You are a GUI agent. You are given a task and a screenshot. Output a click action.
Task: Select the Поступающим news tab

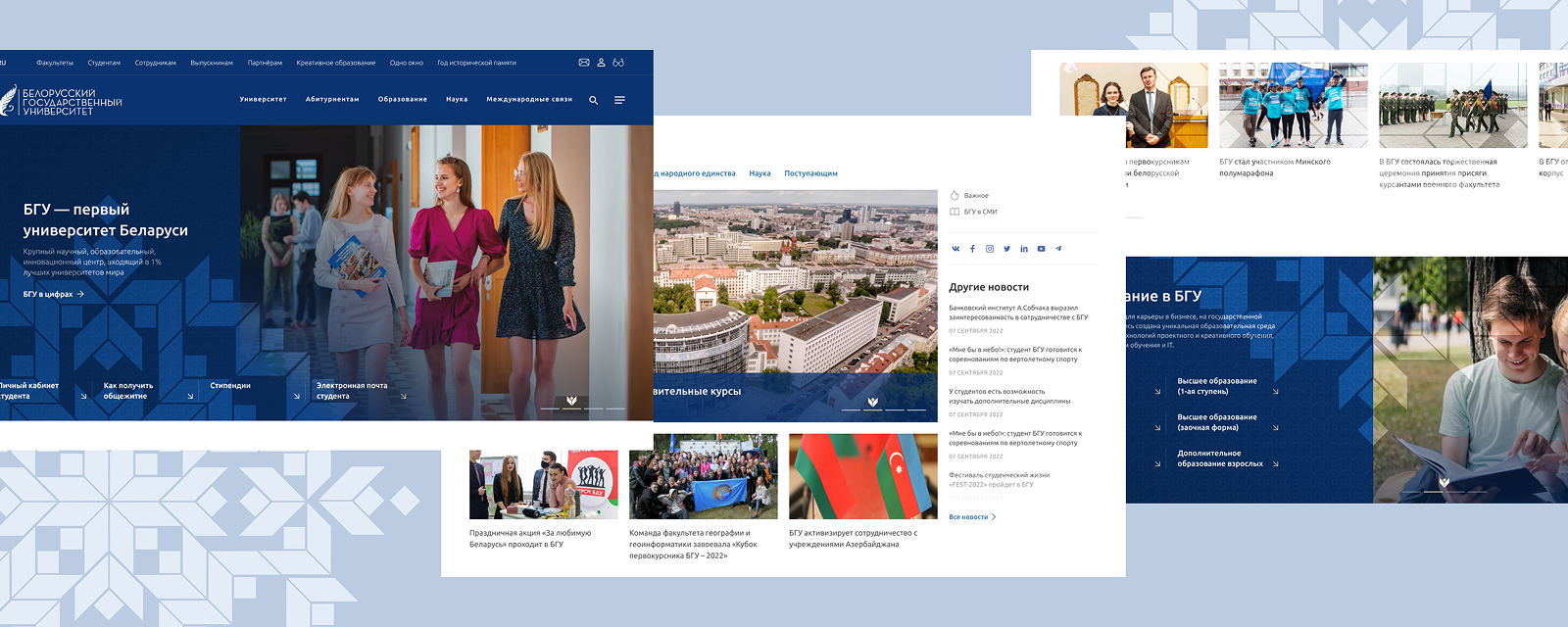810,173
